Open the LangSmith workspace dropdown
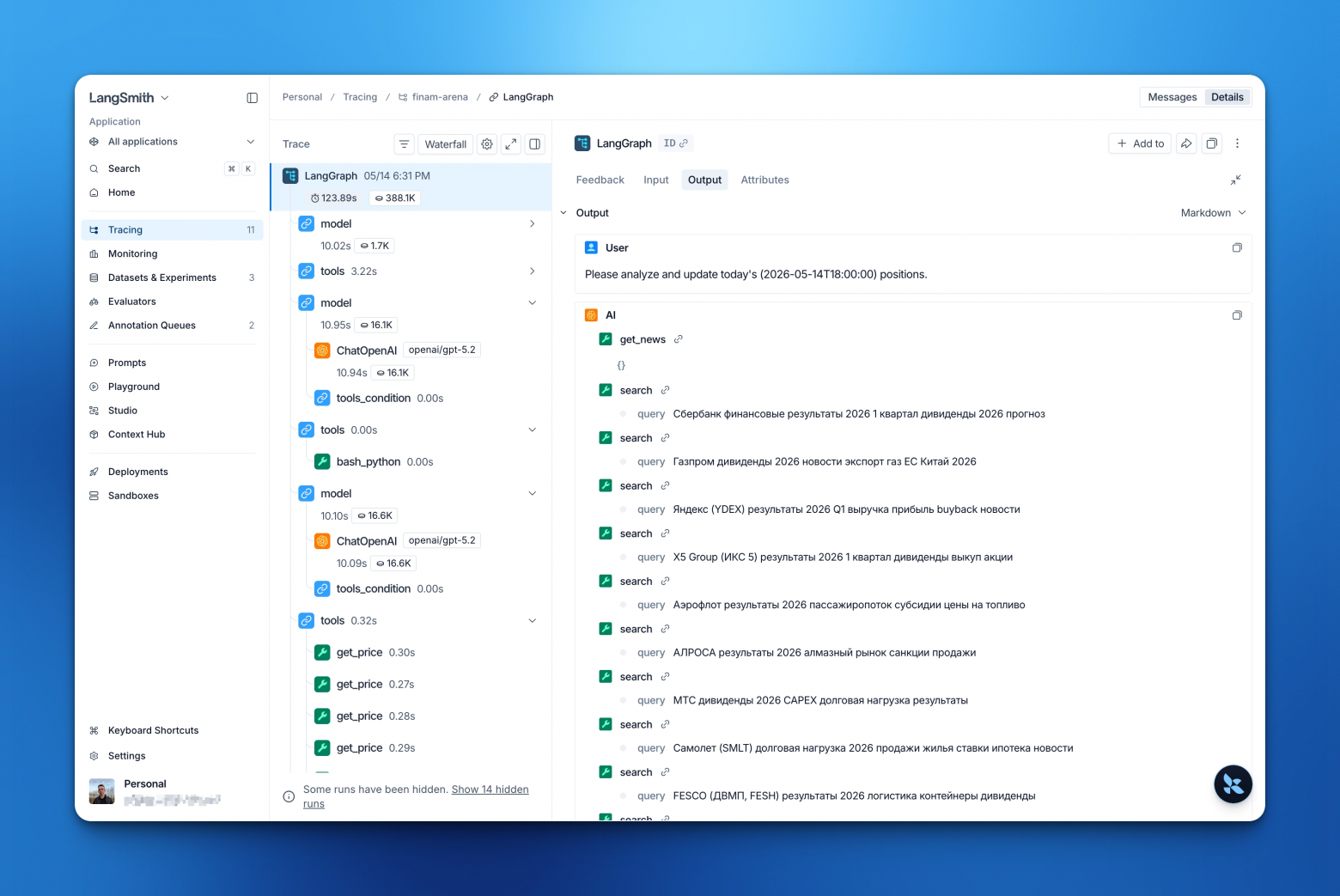 (x=129, y=98)
